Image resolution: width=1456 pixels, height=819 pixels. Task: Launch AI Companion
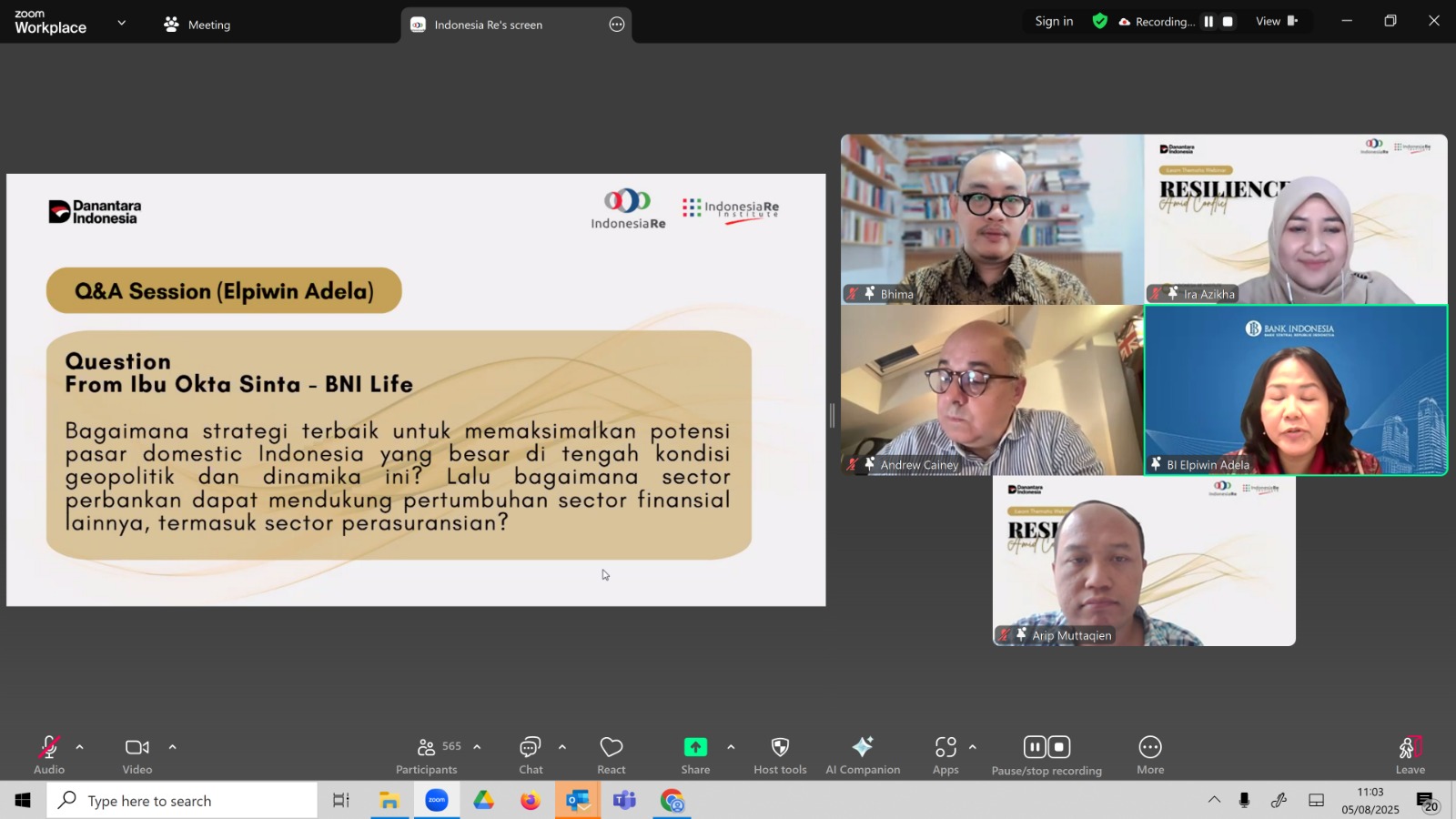863,755
